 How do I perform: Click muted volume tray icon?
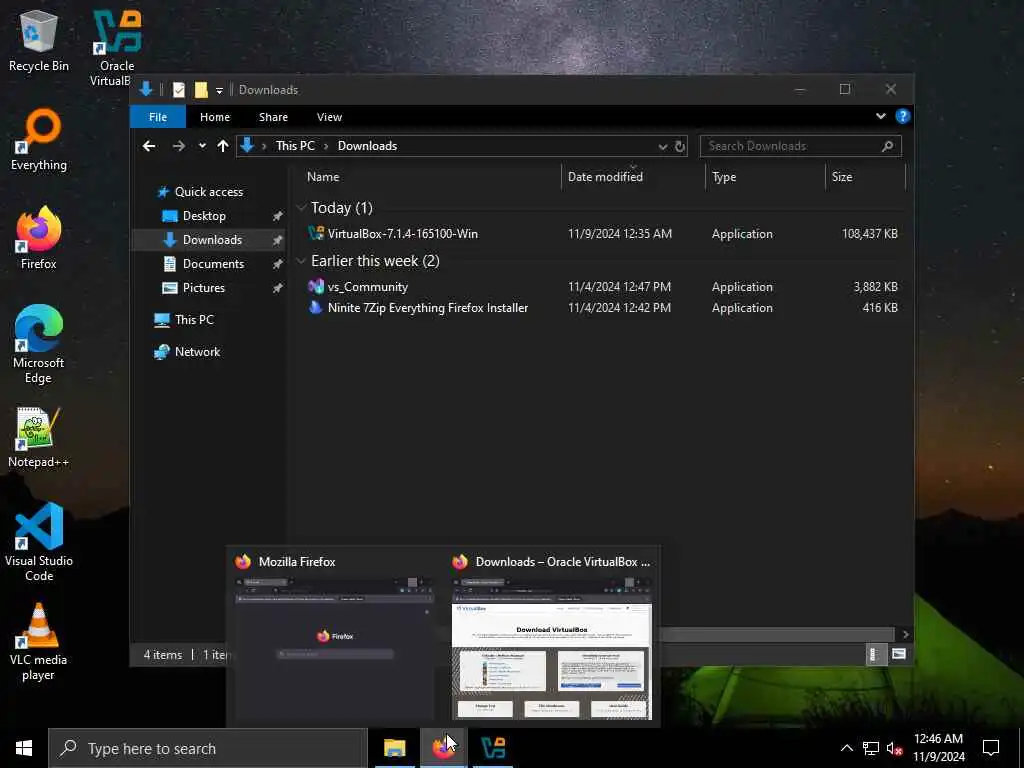coord(894,748)
